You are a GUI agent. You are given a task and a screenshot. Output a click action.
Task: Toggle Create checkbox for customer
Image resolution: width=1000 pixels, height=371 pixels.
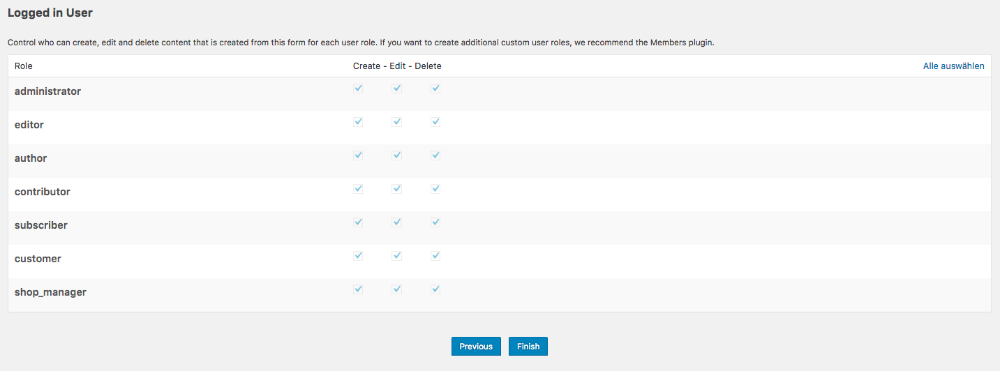coord(358,256)
